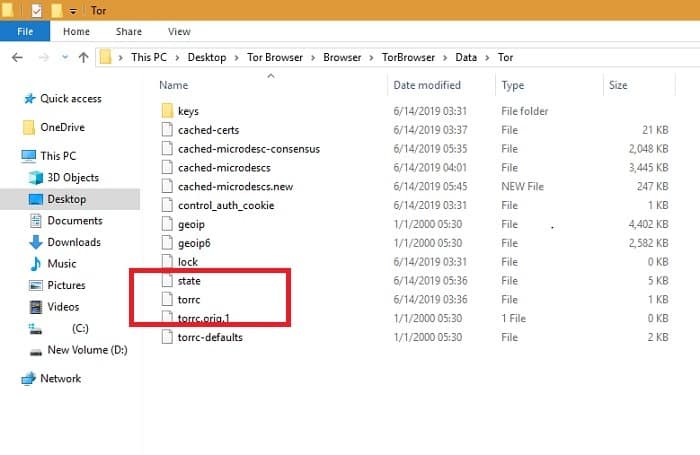Viewport: 700px width, 455px height.
Task: Expand the chevron after Tor Browser breadcrumb
Action: 313,58
